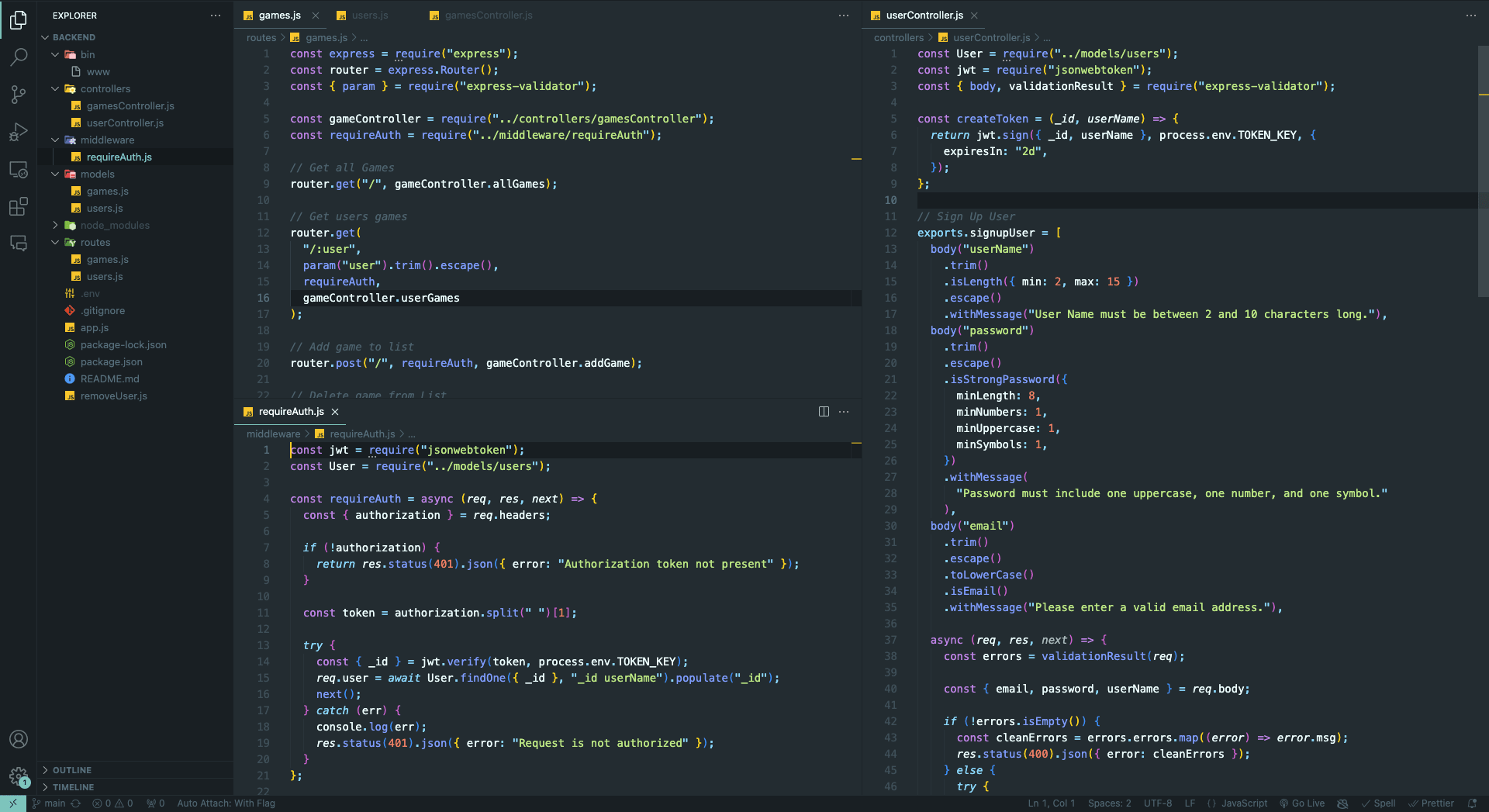Change the UTF-8 file encoding
Image resolution: width=1489 pixels, height=812 pixels.
click(x=1158, y=803)
